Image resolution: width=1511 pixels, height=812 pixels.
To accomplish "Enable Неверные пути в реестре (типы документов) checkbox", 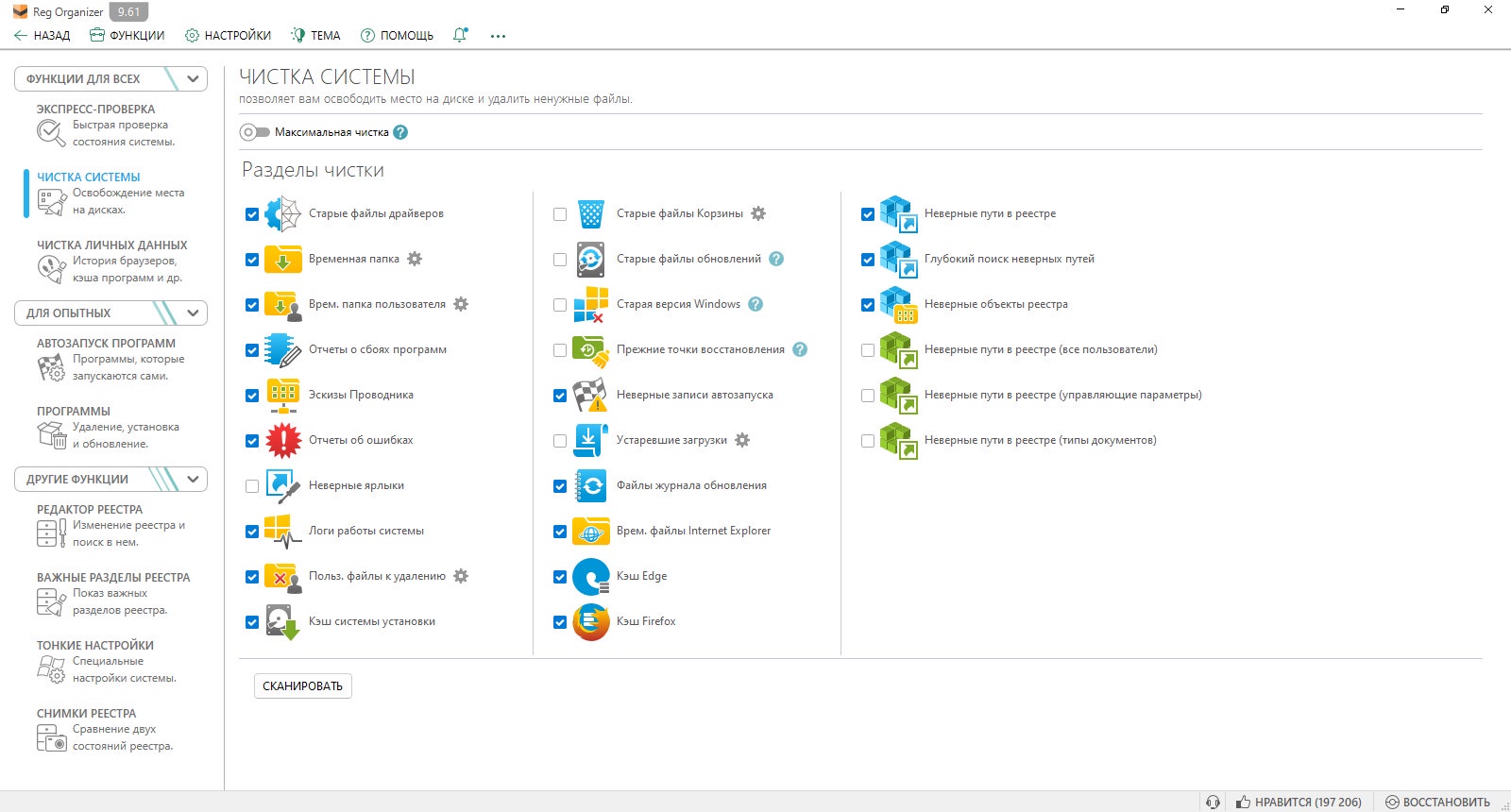I will click(x=868, y=441).
